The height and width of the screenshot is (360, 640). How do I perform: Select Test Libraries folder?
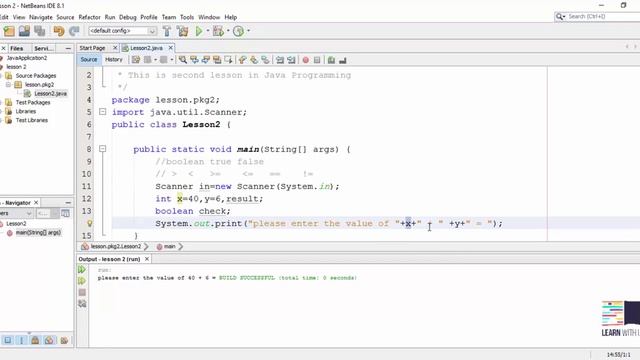click(x=32, y=120)
